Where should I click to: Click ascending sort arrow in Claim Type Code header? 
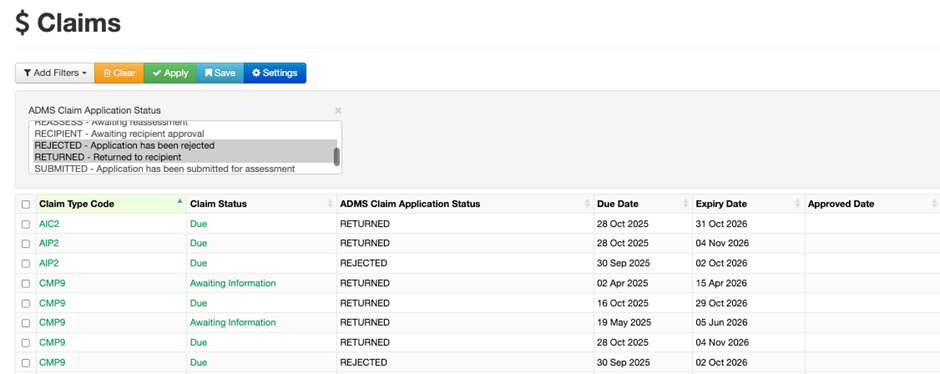(179, 201)
